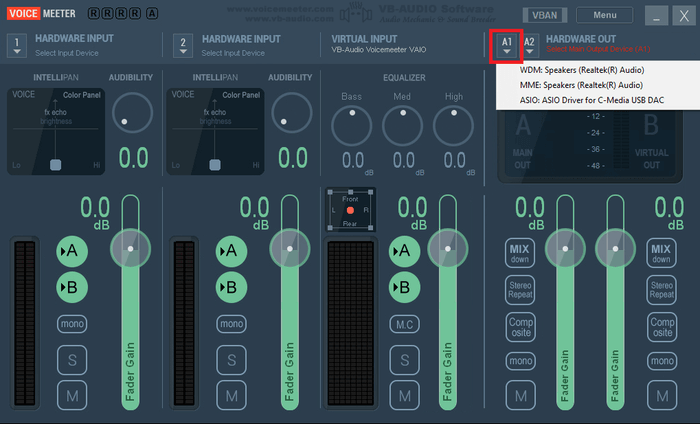This screenshot has width=700, height=424.
Task: Click the Front/Rear surround panner box
Action: tap(350, 209)
